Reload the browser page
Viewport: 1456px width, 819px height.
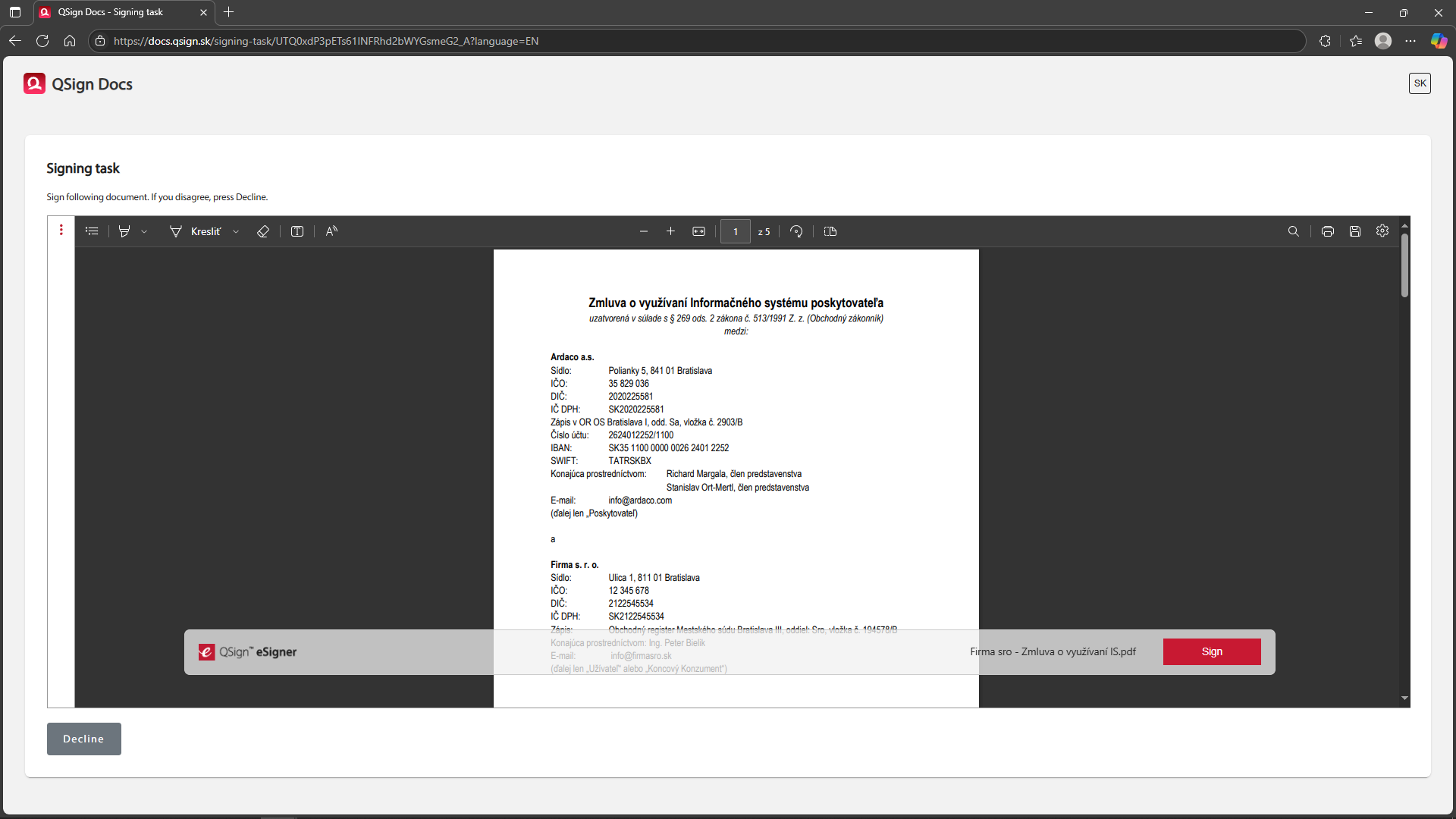(42, 41)
